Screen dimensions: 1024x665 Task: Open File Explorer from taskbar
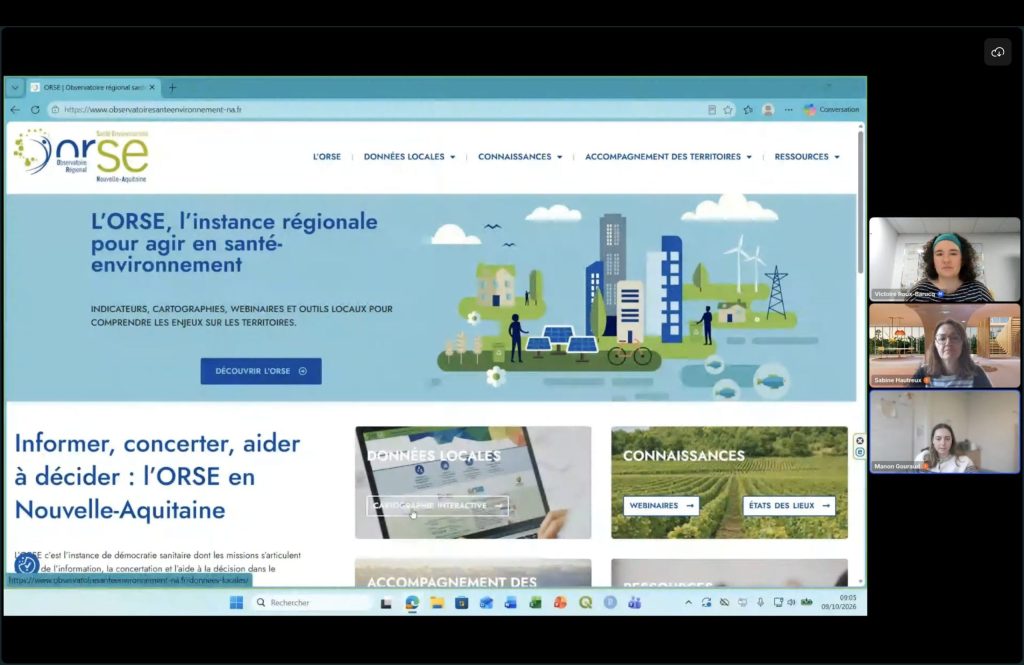coord(436,602)
